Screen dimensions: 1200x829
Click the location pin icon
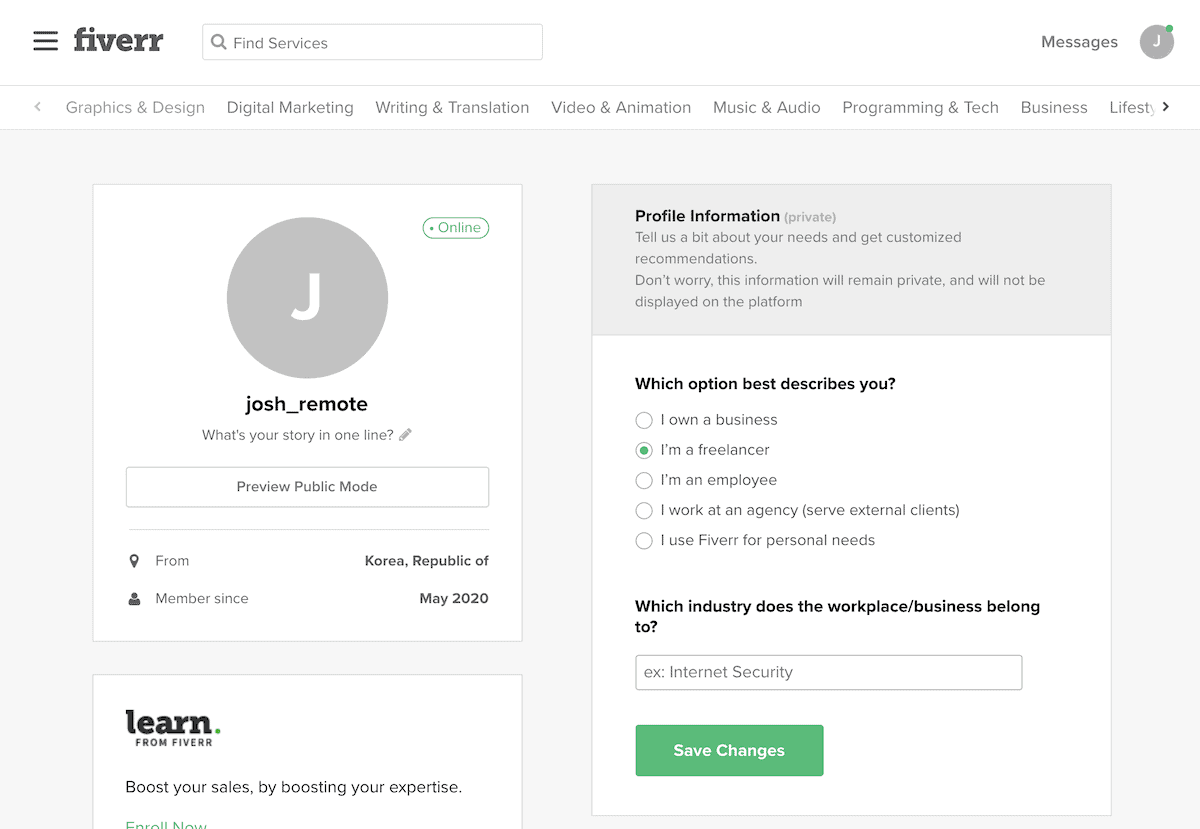click(x=134, y=561)
